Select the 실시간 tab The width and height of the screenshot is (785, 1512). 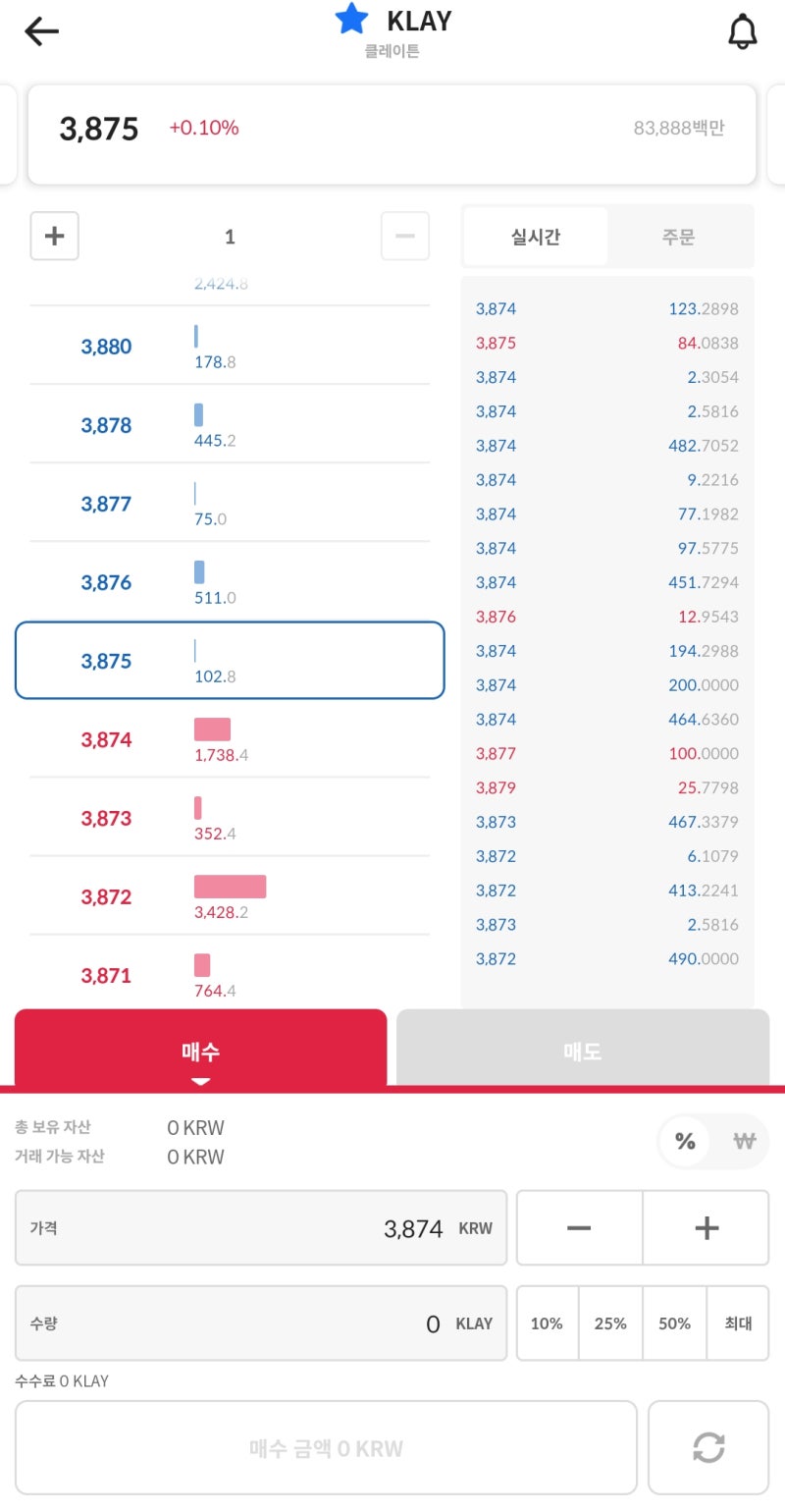point(536,237)
